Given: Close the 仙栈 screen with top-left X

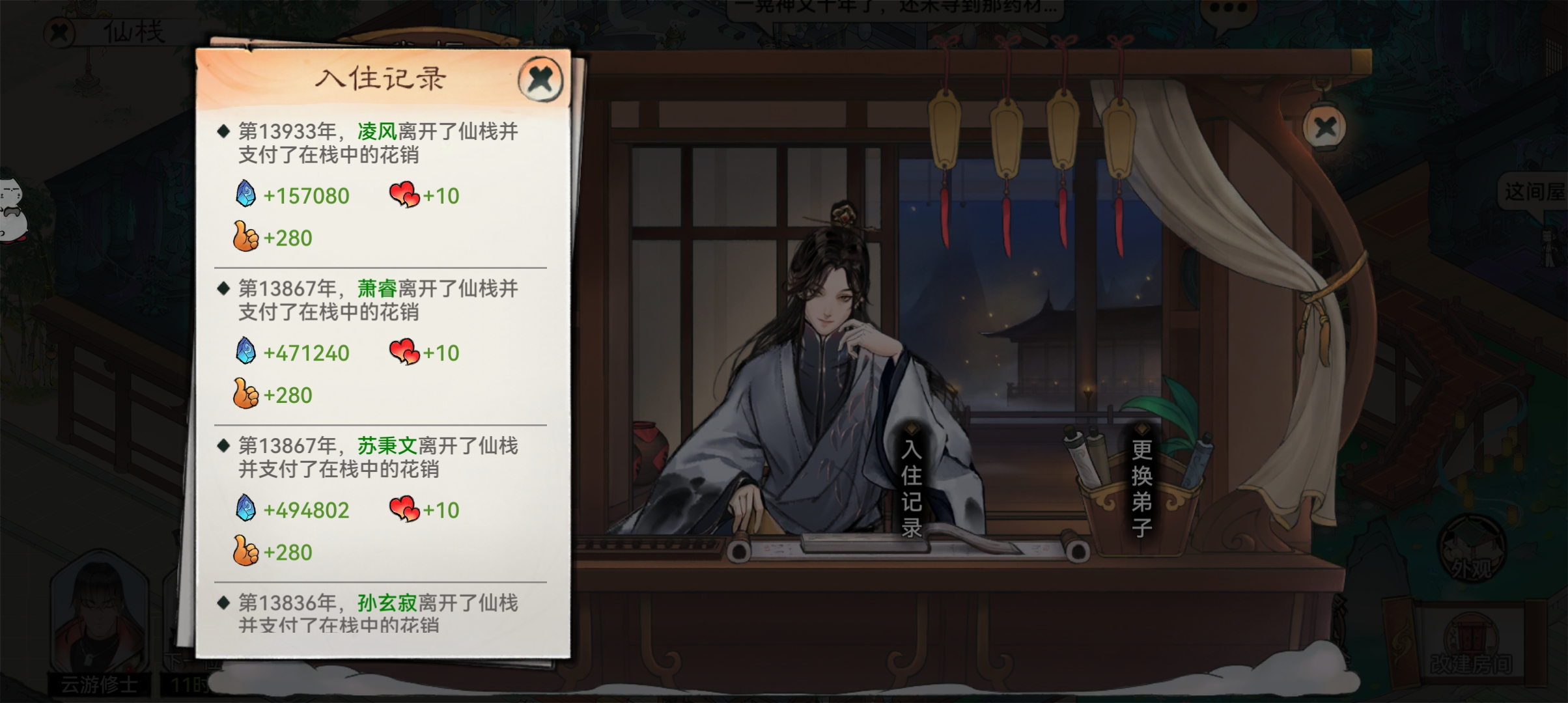Looking at the screenshot, I should pyautogui.click(x=59, y=31).
